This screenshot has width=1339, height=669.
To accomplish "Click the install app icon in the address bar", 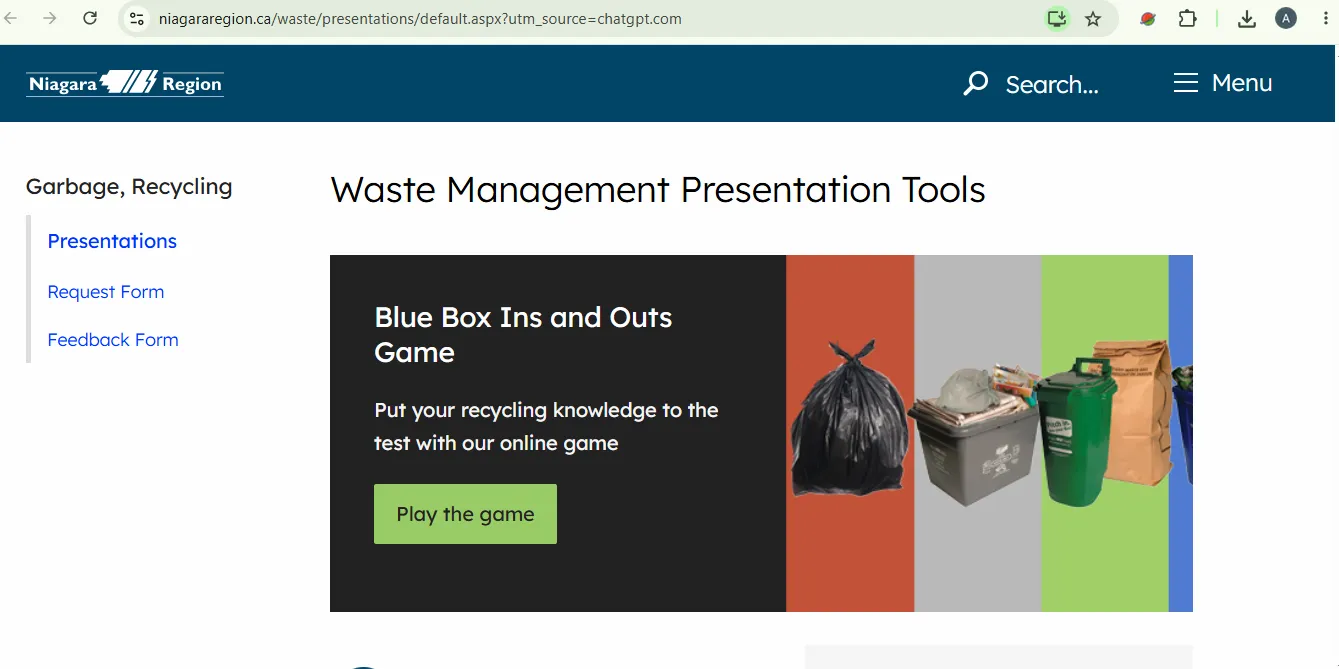I will tap(1057, 18).
